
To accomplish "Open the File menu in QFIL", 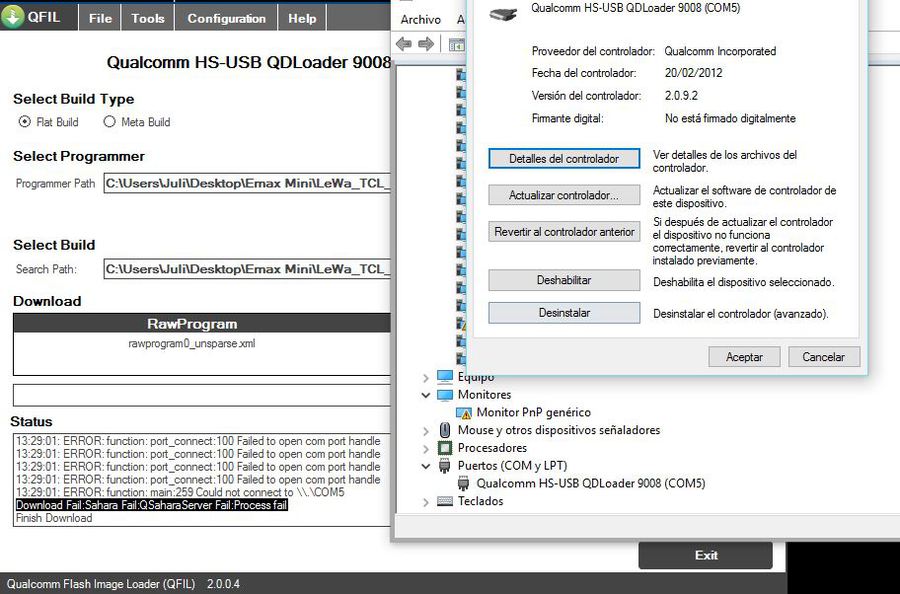I will point(100,18).
